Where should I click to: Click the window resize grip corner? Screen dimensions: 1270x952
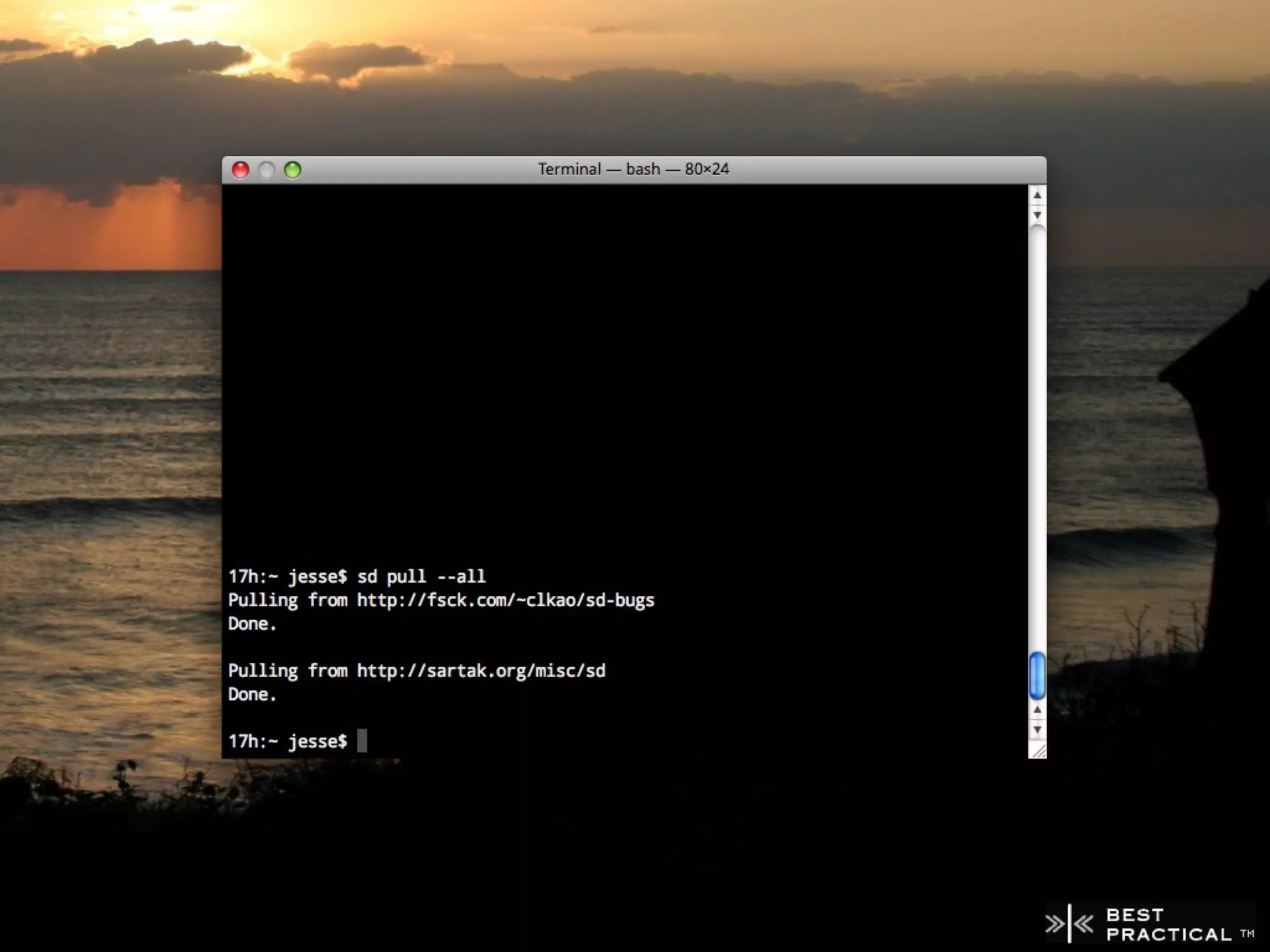(1038, 751)
